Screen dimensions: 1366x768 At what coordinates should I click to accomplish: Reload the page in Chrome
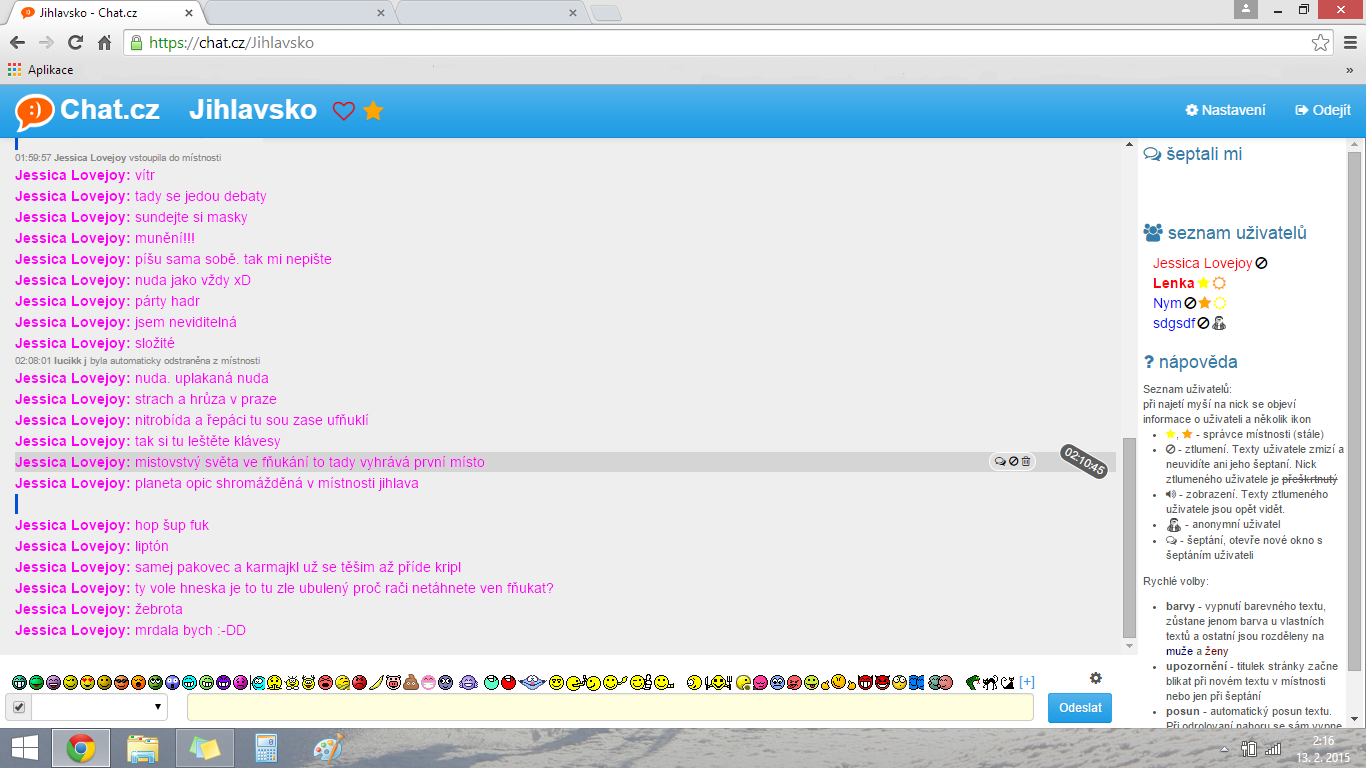pyautogui.click(x=75, y=43)
